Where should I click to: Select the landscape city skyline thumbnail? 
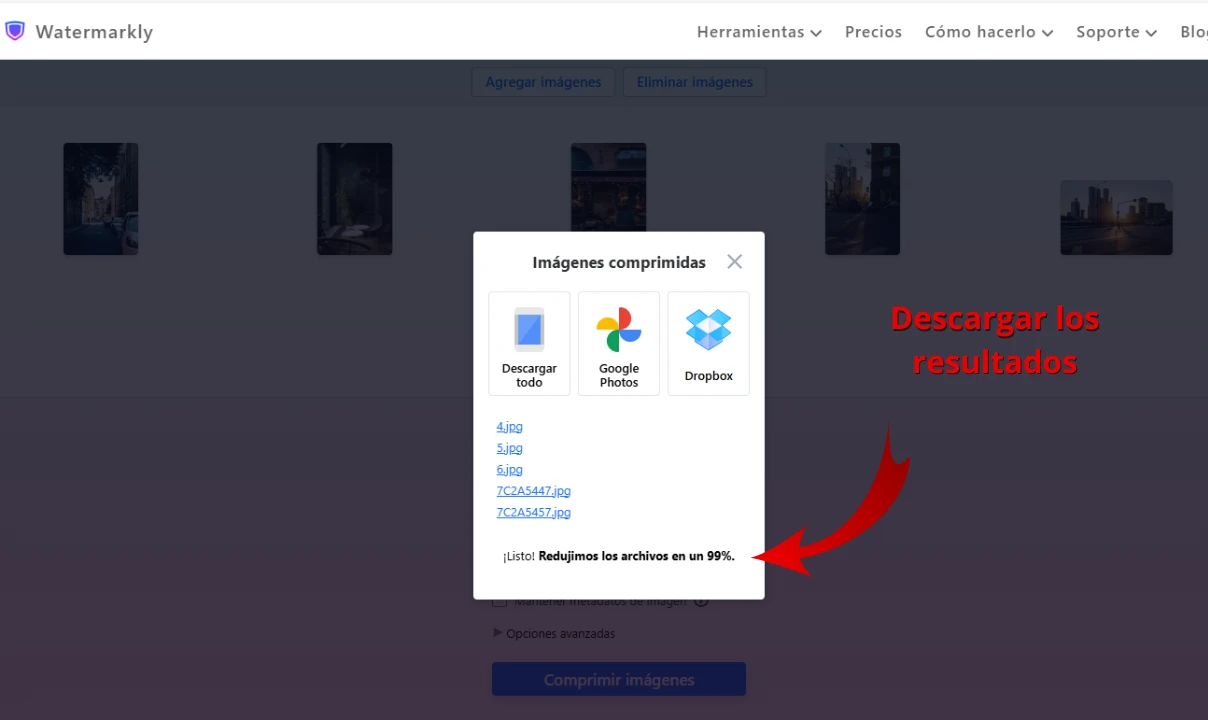point(1116,217)
